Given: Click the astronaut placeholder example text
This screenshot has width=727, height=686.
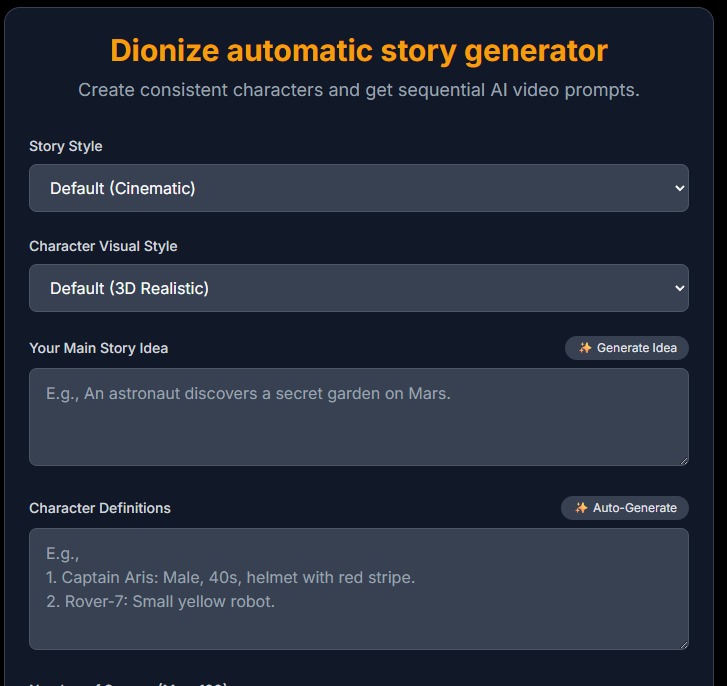Looking at the screenshot, I should [248, 394].
